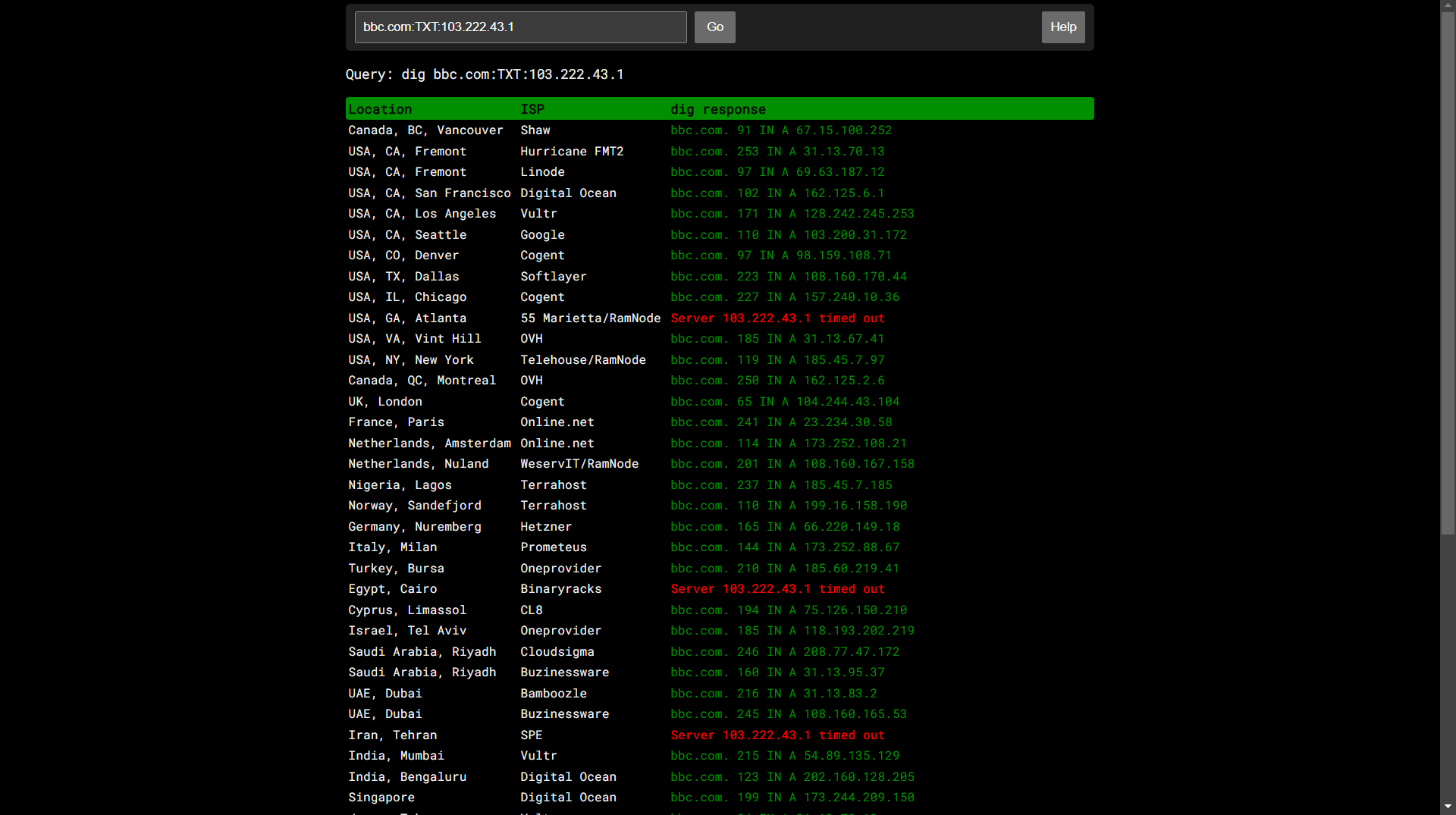Select the Canada, BC, Vancouver location row
The image size is (1456, 815).
(x=425, y=130)
